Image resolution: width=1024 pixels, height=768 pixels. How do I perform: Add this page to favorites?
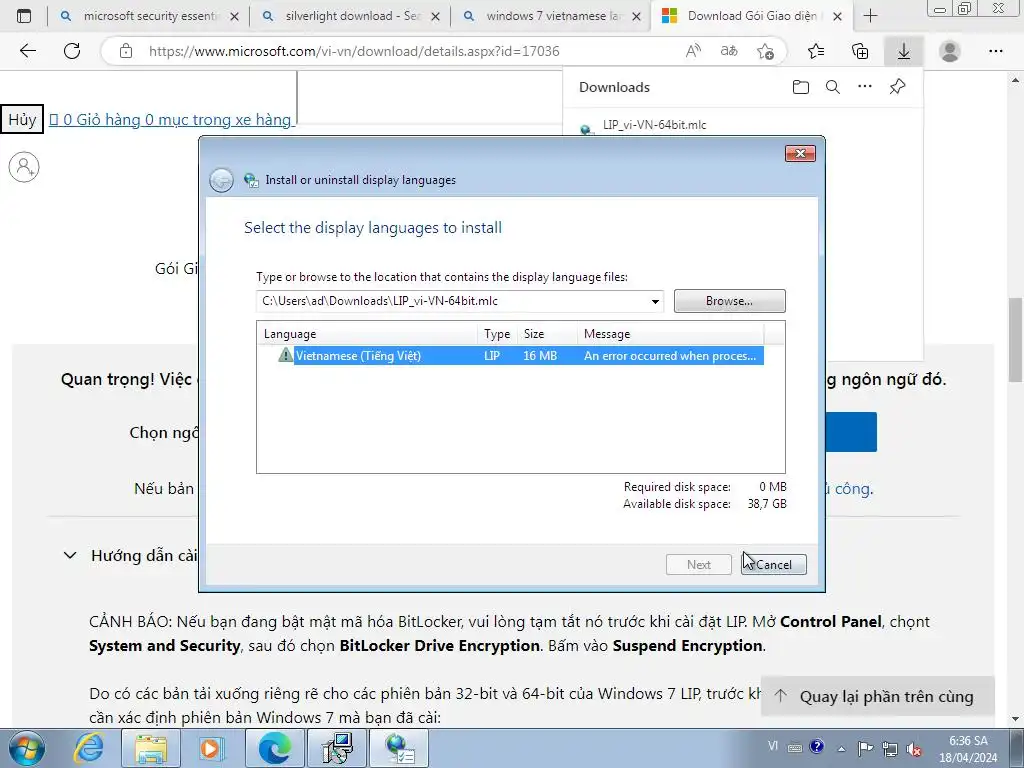coord(765,51)
